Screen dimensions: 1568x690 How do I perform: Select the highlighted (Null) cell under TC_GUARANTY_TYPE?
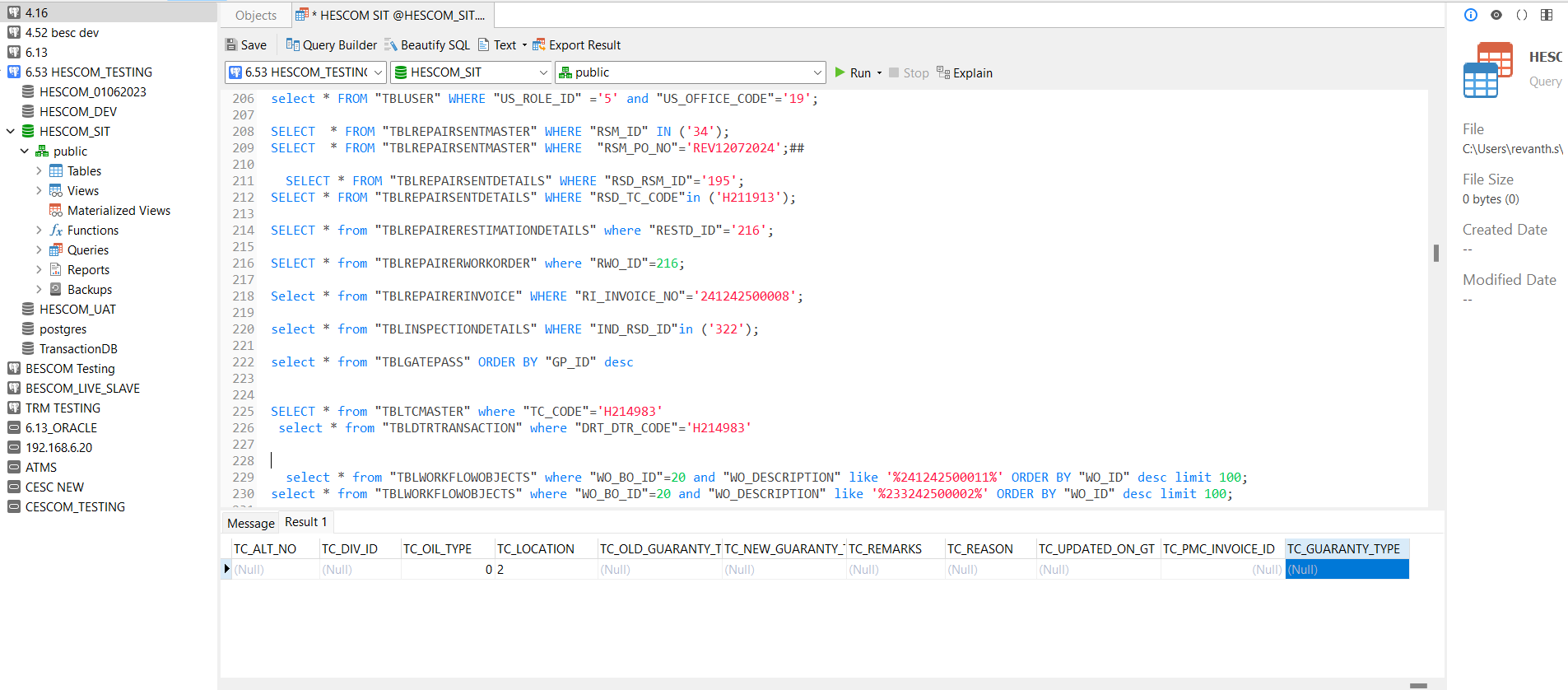coord(1347,569)
